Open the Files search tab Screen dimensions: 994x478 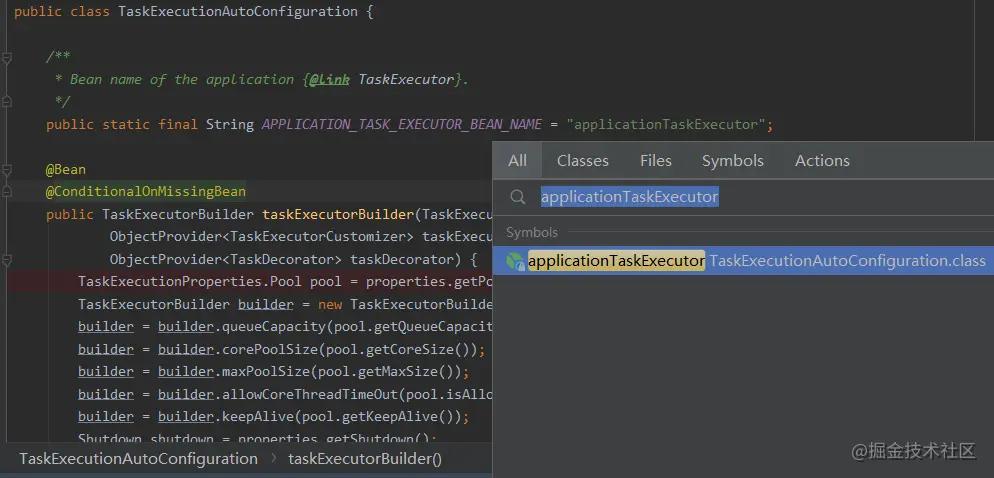(x=655, y=160)
